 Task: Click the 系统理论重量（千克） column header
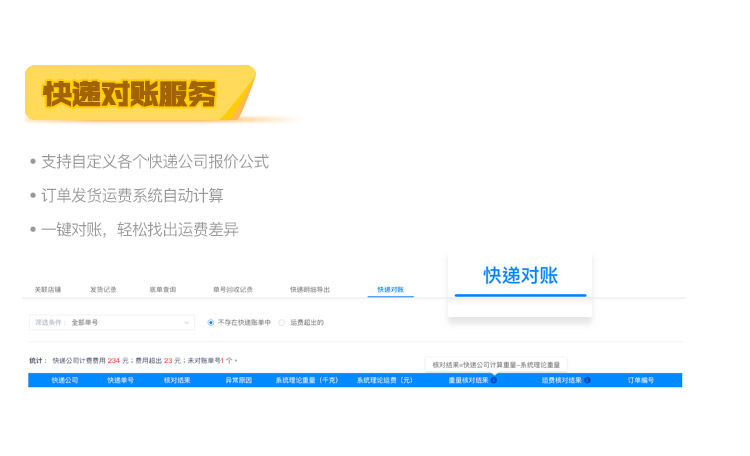pos(307,380)
